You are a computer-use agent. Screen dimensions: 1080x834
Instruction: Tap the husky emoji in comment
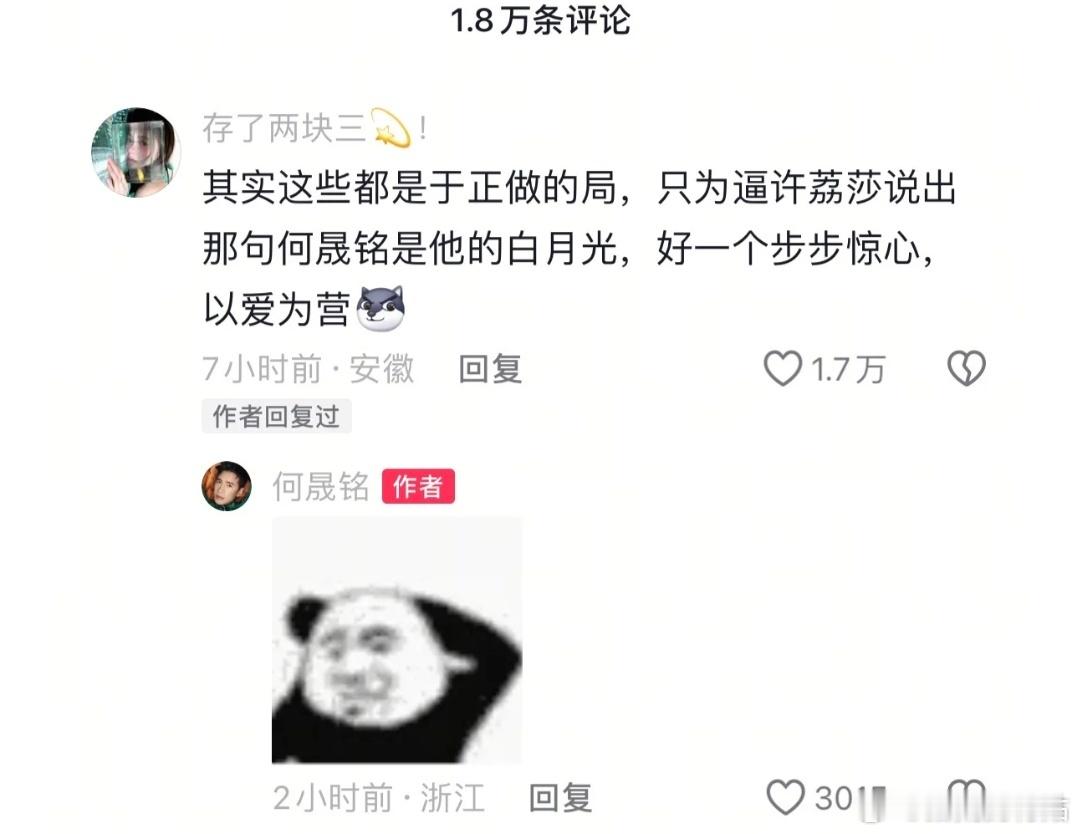[380, 309]
